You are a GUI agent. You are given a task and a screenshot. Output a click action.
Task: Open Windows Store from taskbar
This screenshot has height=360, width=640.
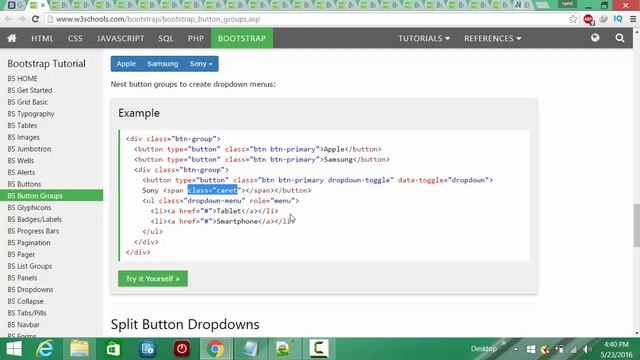pyautogui.click(x=113, y=349)
